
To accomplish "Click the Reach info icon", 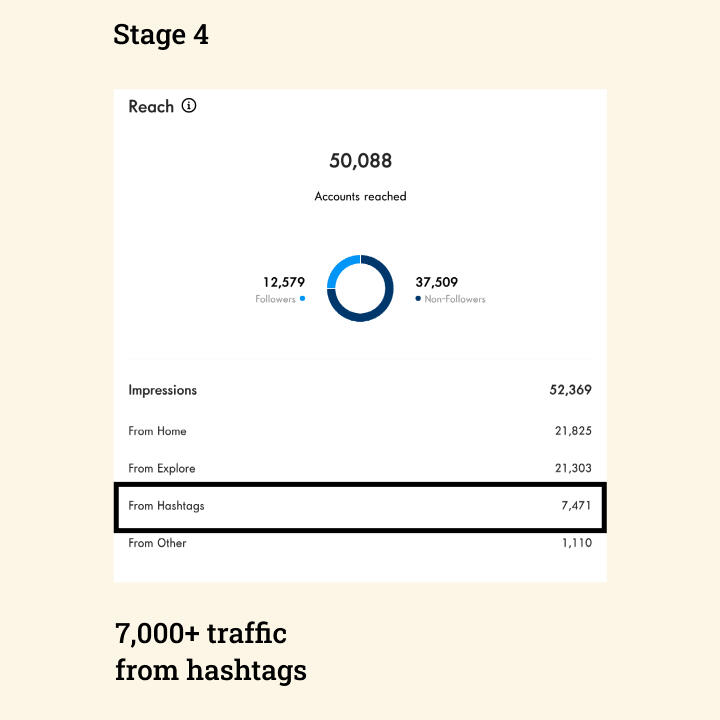I will click(189, 106).
